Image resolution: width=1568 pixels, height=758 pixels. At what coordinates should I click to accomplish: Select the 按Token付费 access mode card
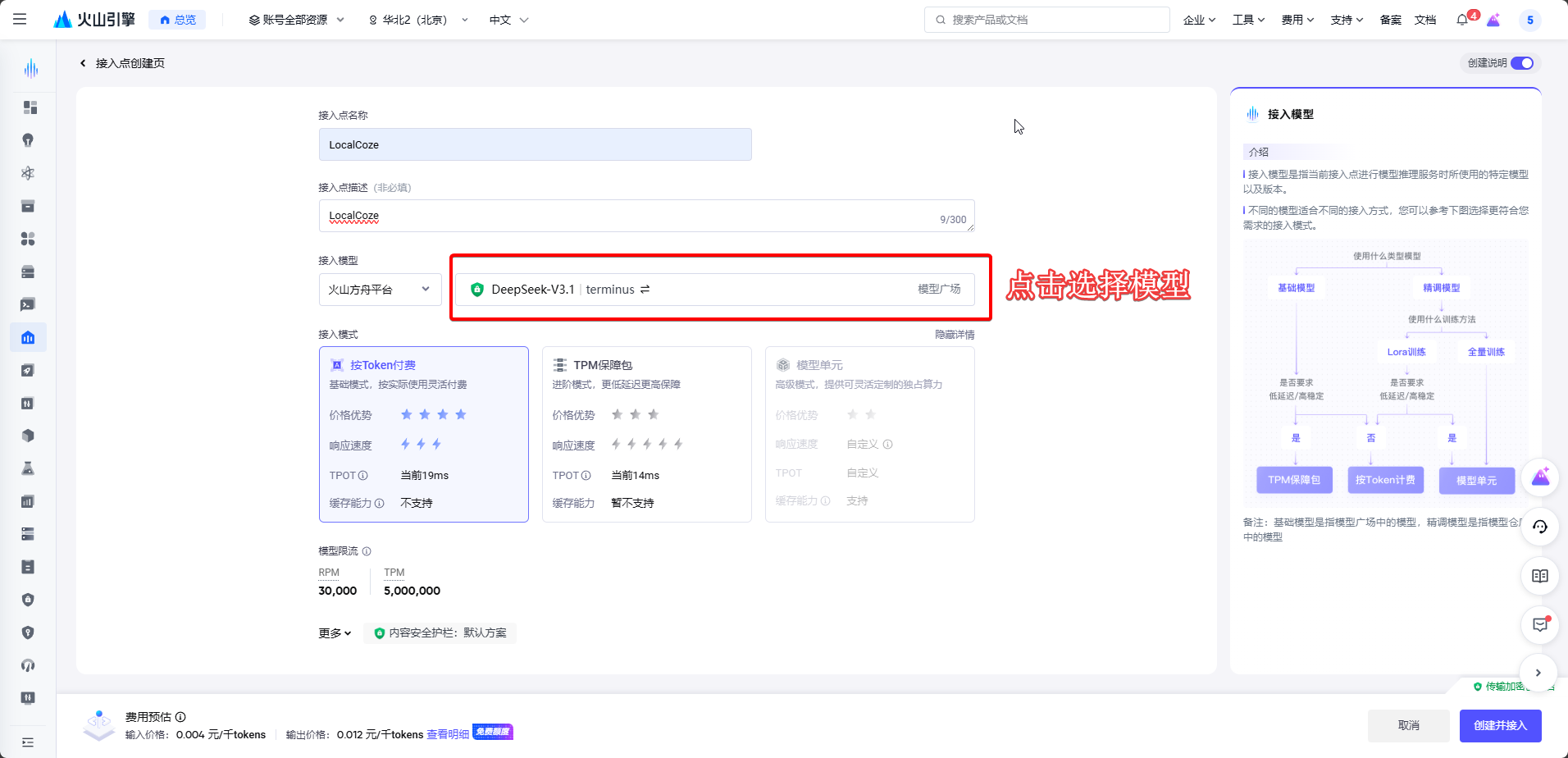coord(423,434)
